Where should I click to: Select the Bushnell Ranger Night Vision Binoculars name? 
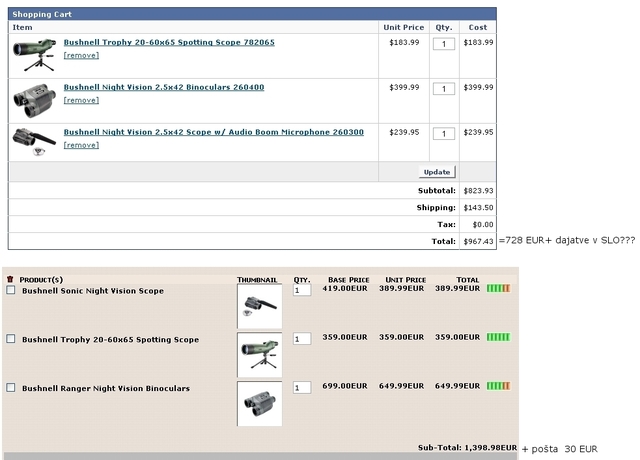tap(106, 388)
